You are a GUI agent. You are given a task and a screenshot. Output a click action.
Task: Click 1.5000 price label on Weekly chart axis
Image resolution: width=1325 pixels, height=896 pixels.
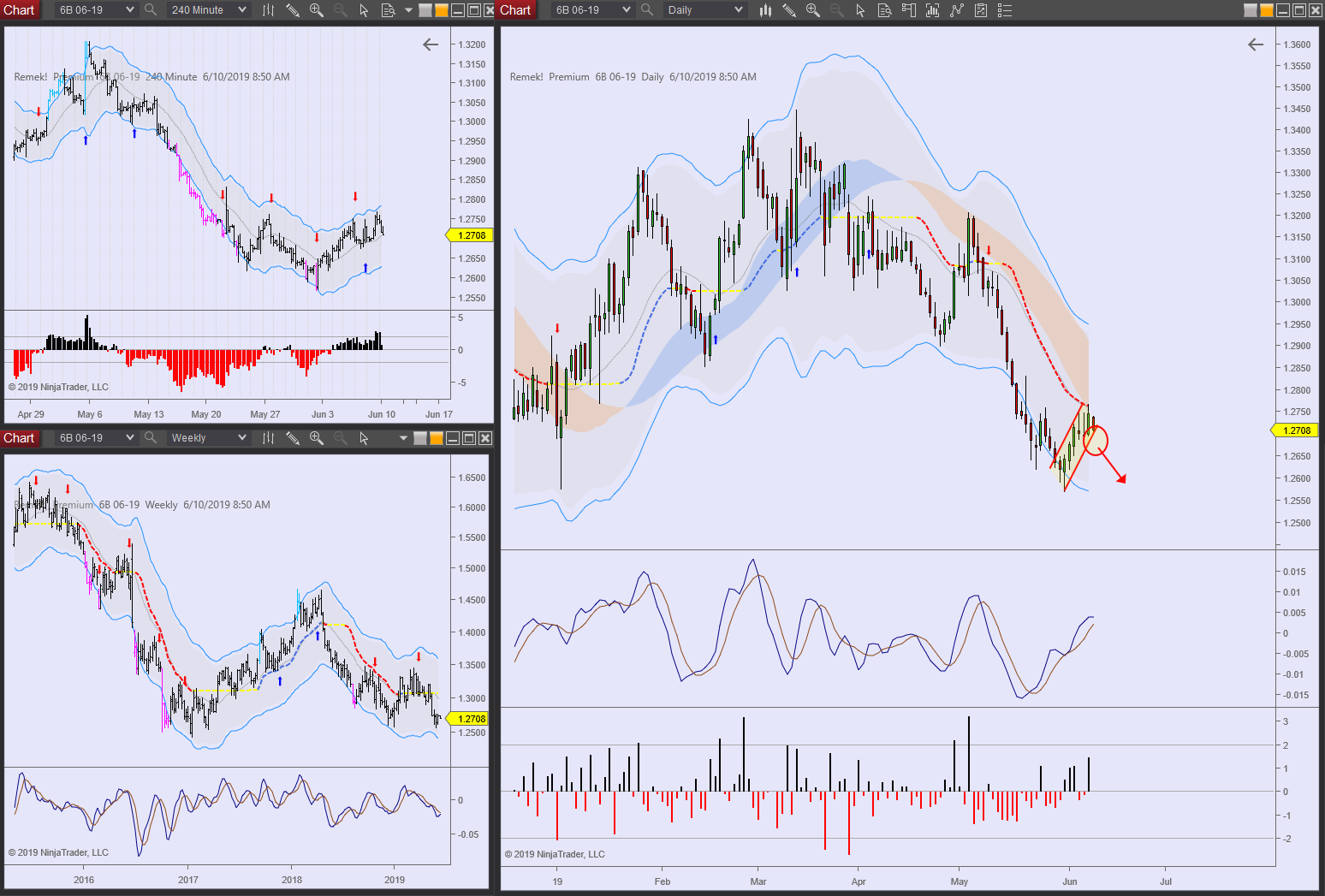click(x=472, y=568)
